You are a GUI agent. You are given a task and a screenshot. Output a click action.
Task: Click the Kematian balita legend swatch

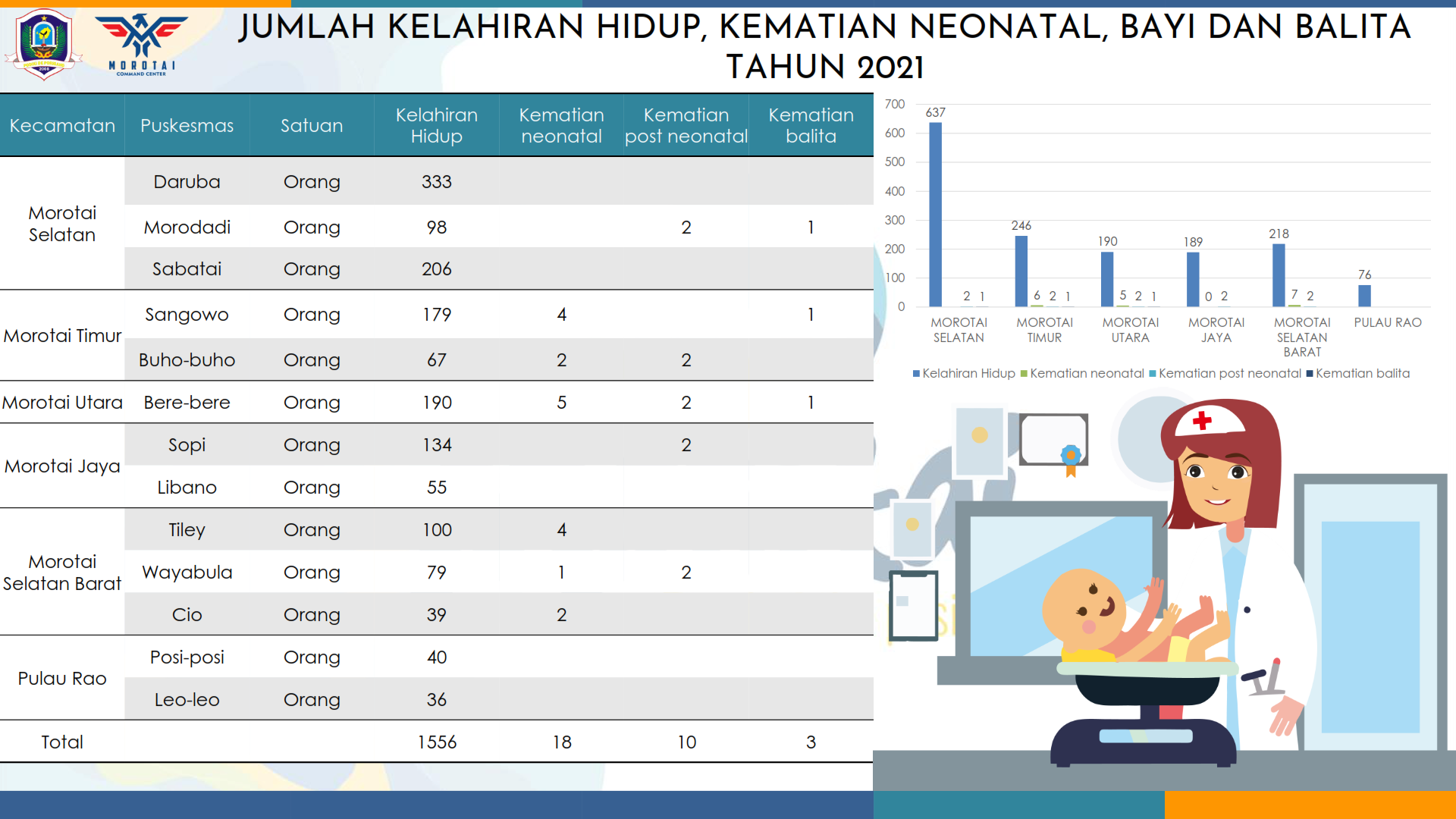pos(1310,373)
